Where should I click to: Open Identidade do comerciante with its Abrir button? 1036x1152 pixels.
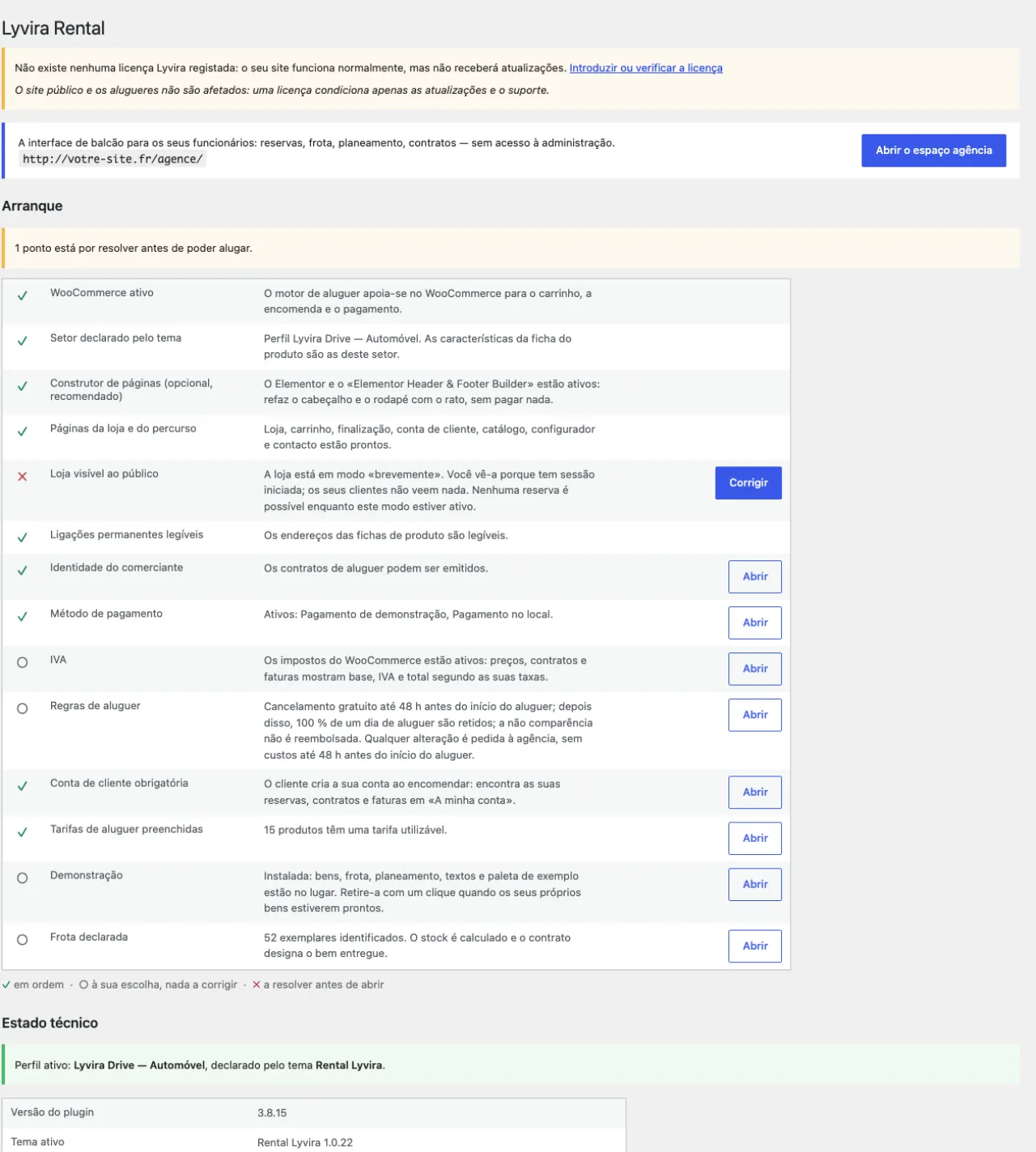tap(755, 576)
